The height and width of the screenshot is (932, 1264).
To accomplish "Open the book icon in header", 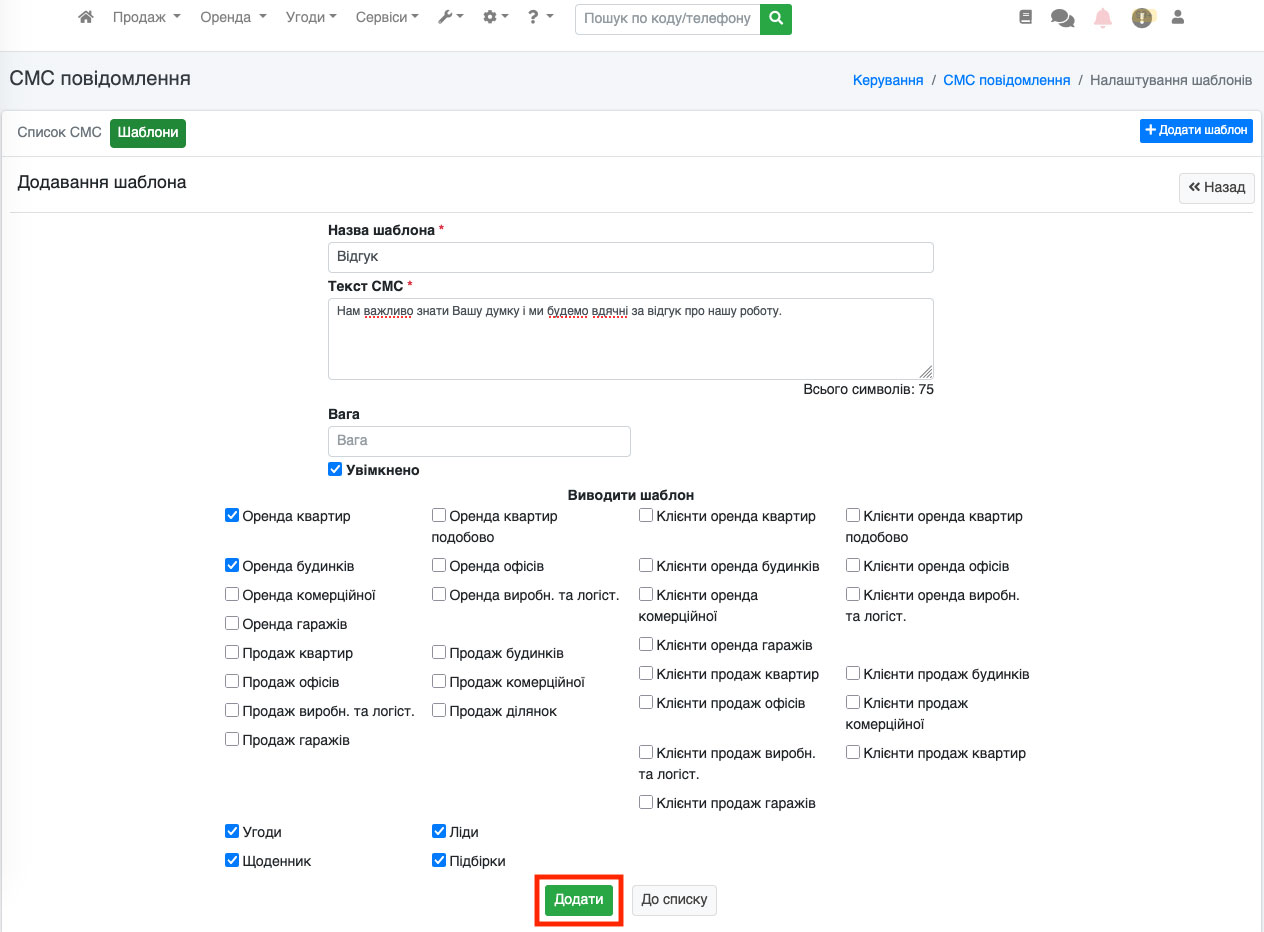I will (1025, 17).
